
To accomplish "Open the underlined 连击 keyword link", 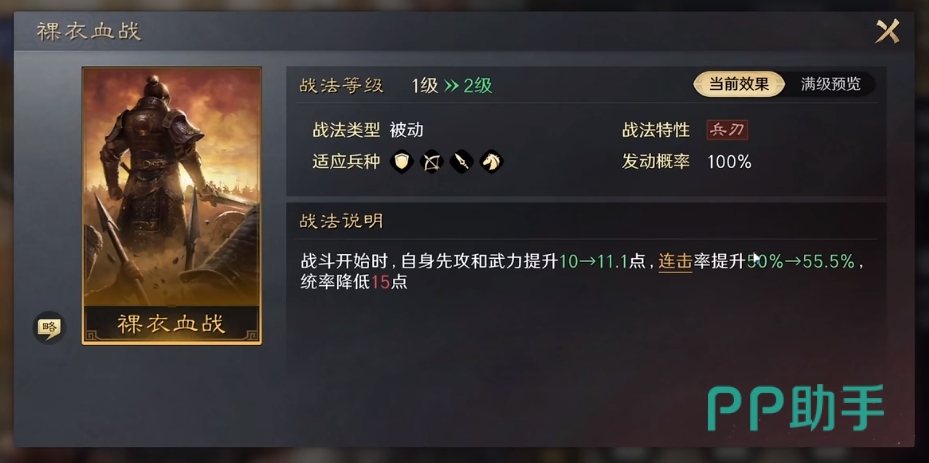I will (x=675, y=261).
